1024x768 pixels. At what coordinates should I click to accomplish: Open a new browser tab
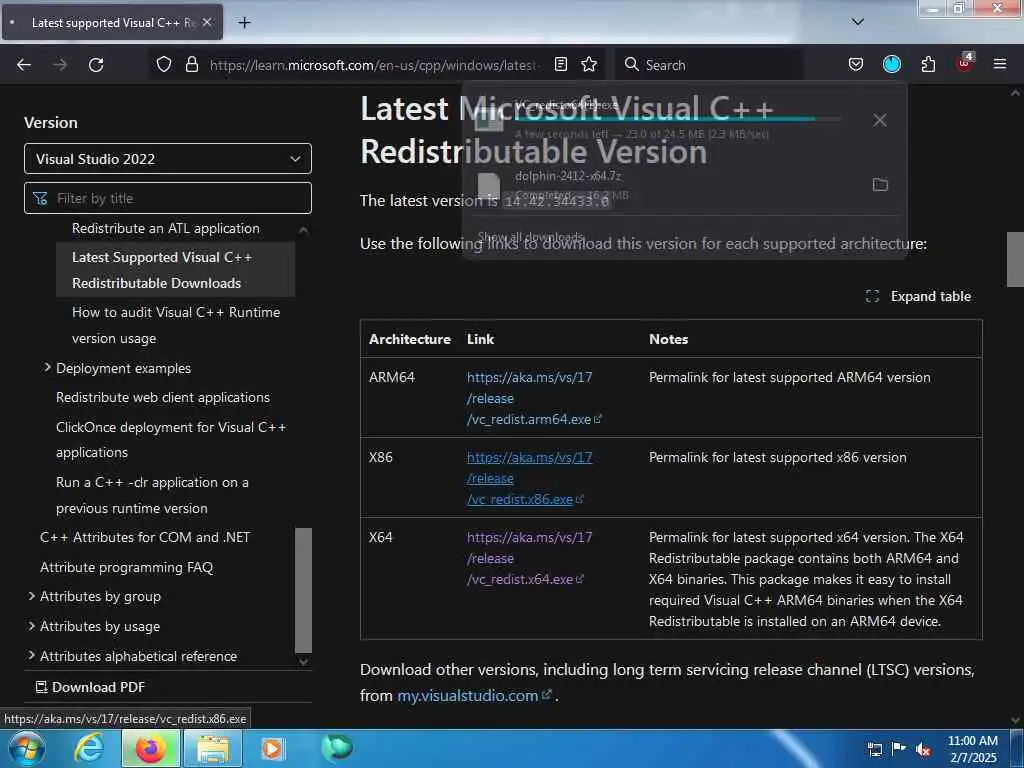point(244,23)
